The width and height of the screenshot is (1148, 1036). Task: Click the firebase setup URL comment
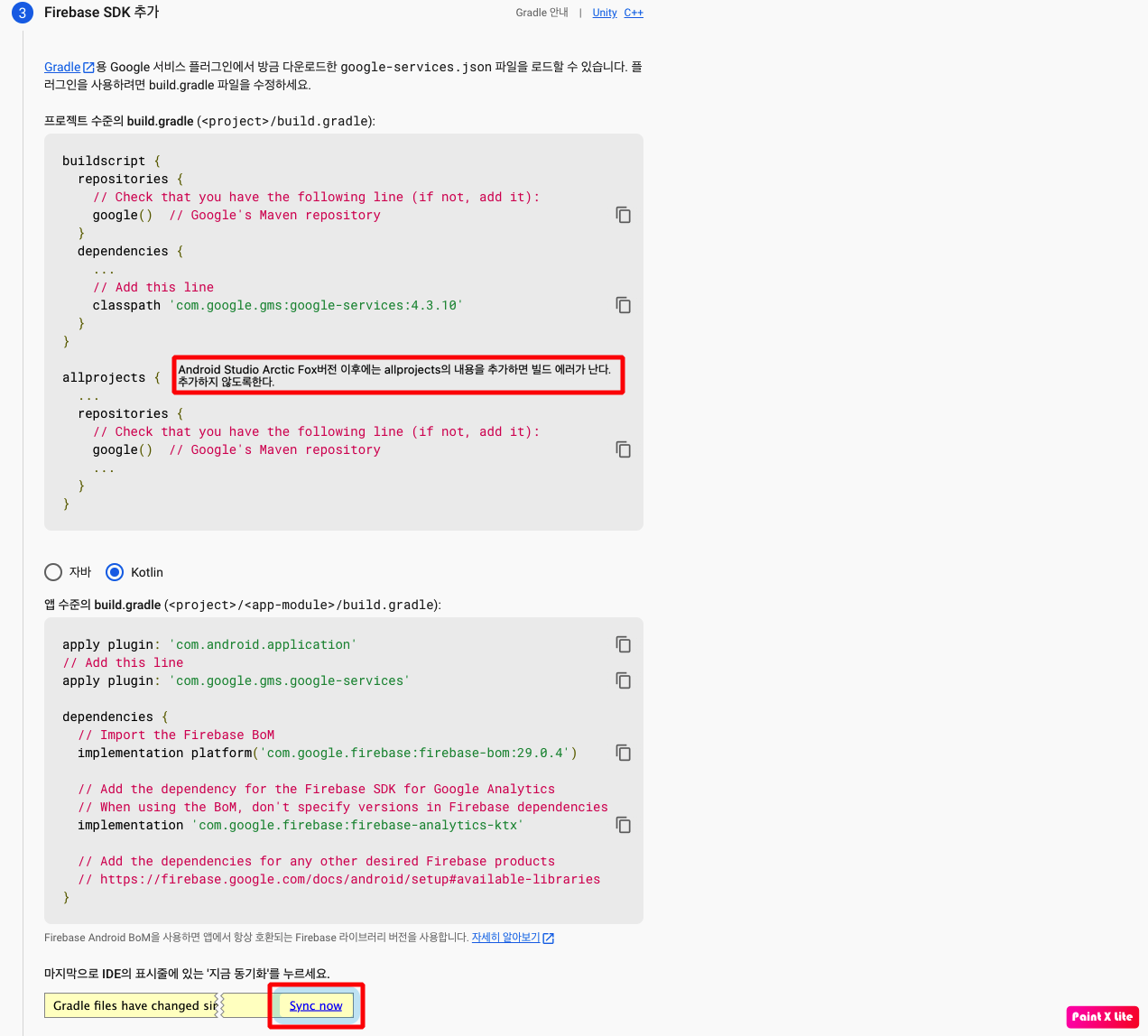(339, 879)
